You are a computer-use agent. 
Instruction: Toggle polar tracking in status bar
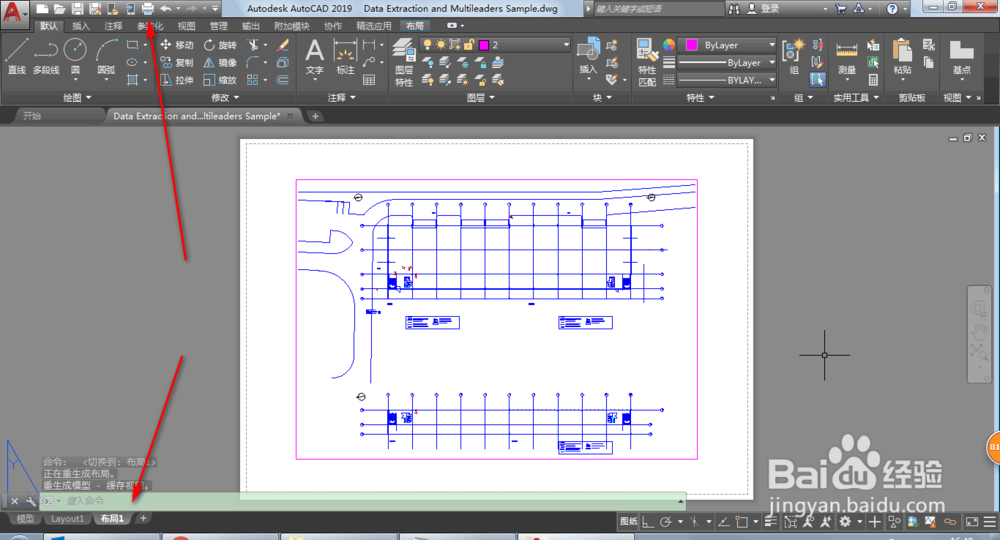[666, 522]
